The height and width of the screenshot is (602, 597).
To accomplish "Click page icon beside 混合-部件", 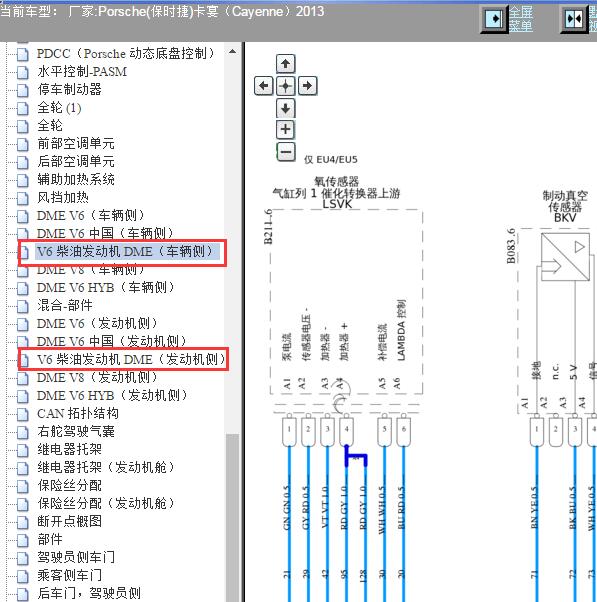I will [22, 306].
